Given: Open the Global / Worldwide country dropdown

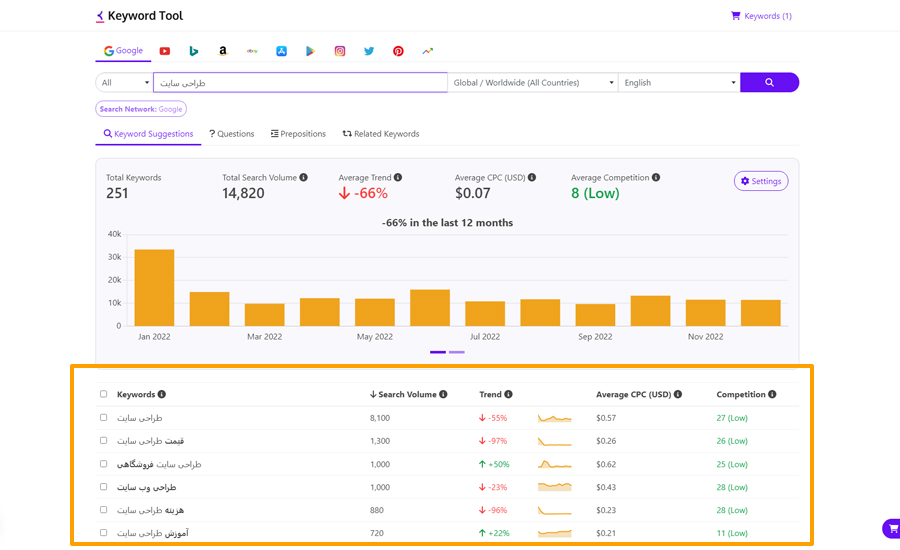Looking at the screenshot, I should [533, 82].
